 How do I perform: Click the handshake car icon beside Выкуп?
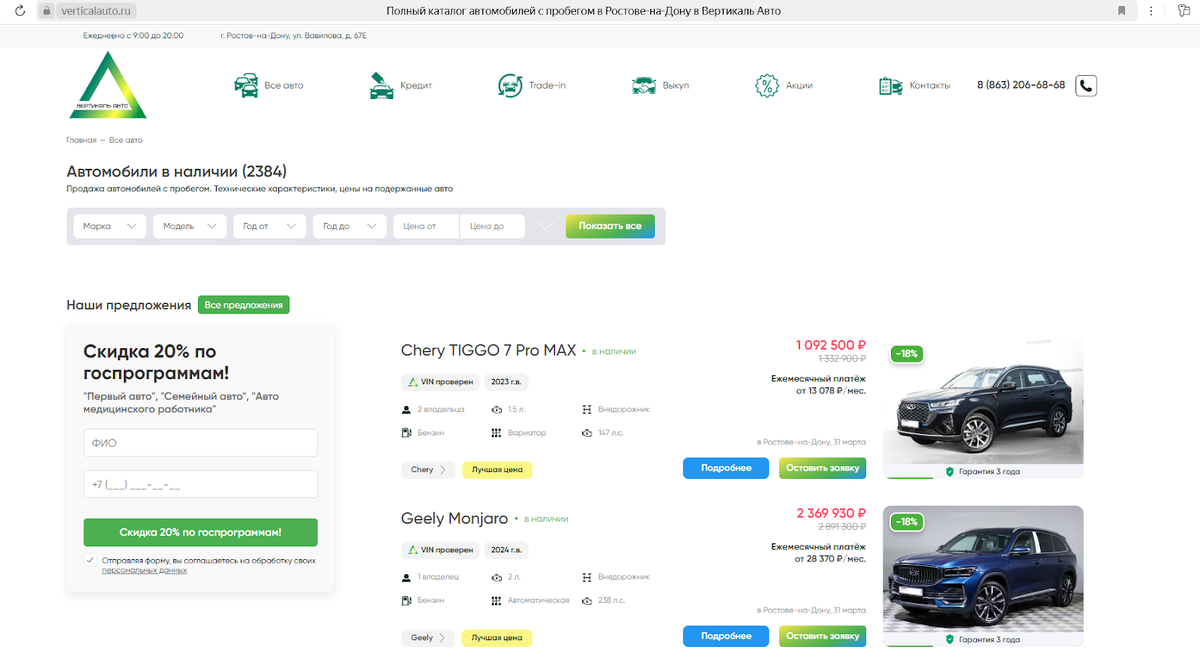tap(644, 85)
